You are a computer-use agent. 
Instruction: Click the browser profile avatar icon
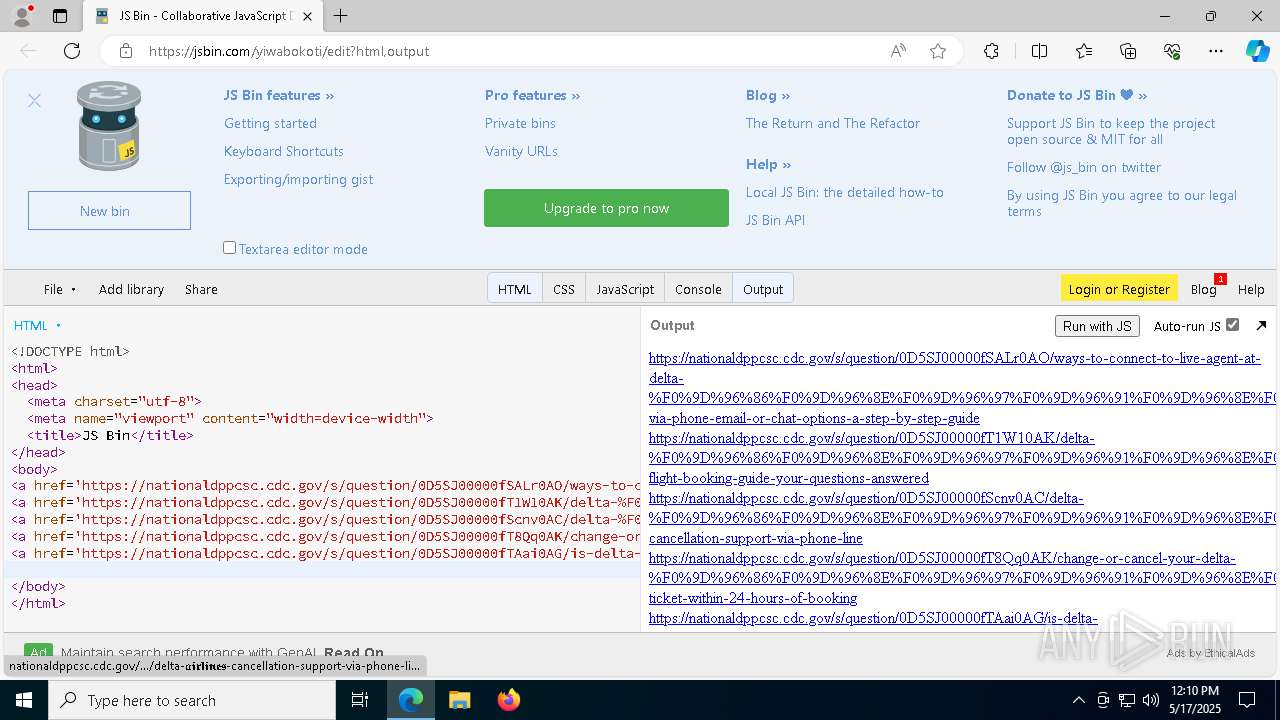pyautogui.click(x=21, y=16)
